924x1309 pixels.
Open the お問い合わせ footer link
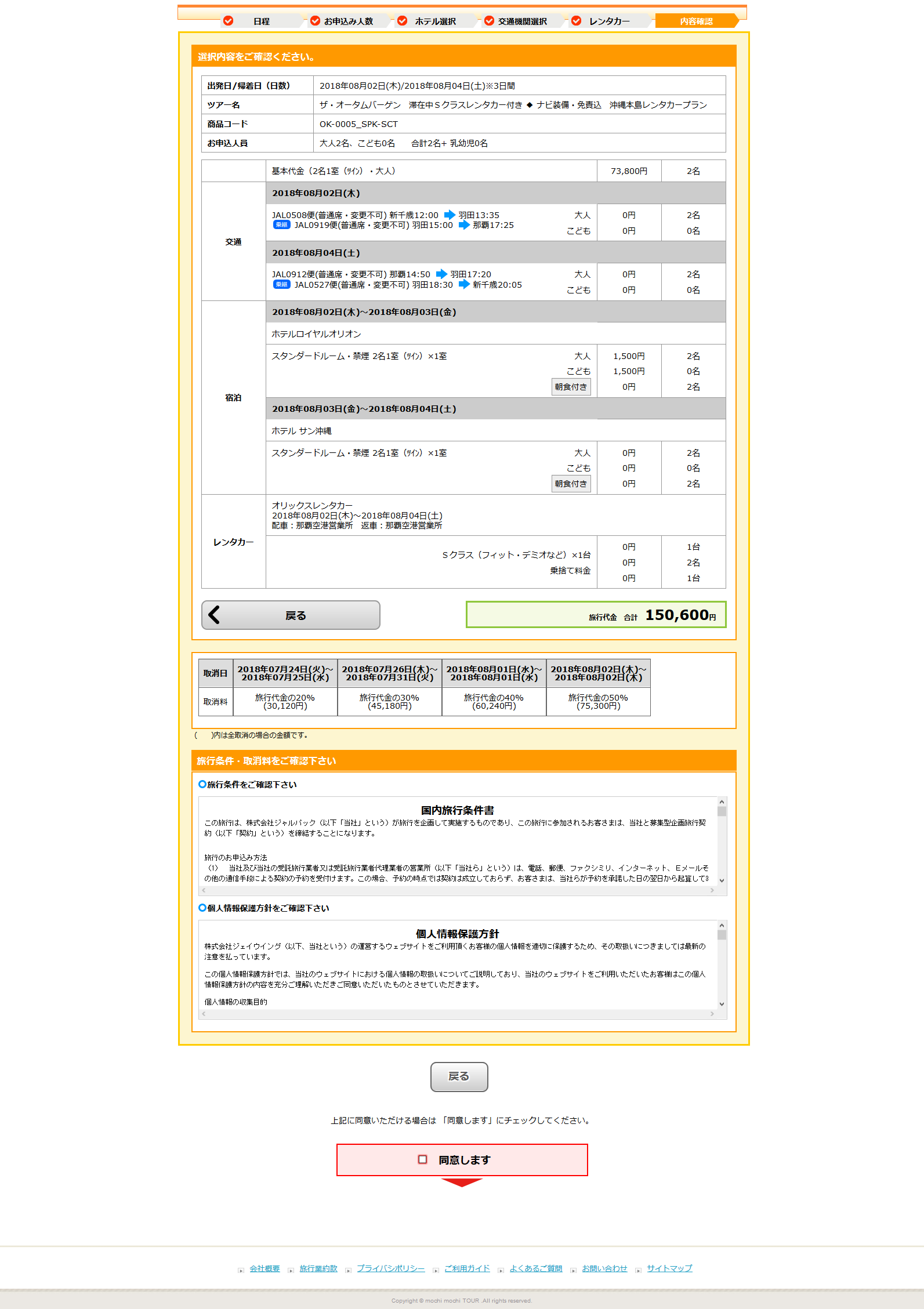pos(605,1268)
